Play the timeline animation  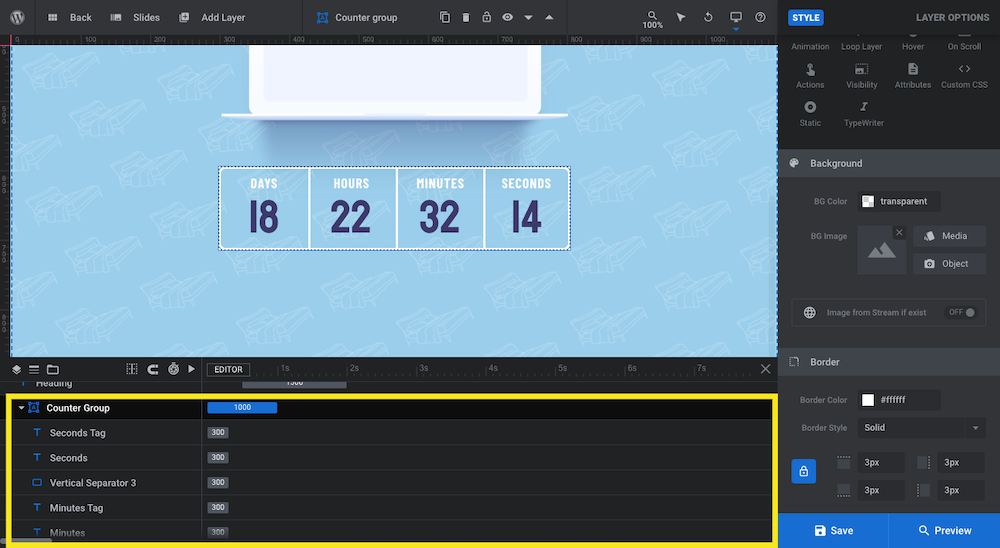pos(191,369)
